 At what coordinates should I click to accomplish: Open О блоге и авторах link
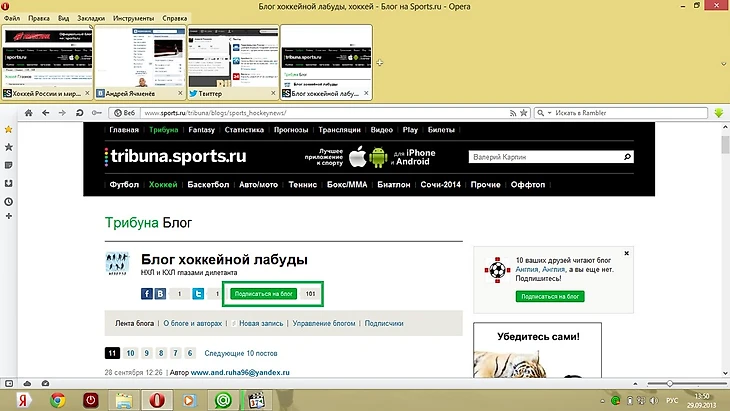point(192,323)
